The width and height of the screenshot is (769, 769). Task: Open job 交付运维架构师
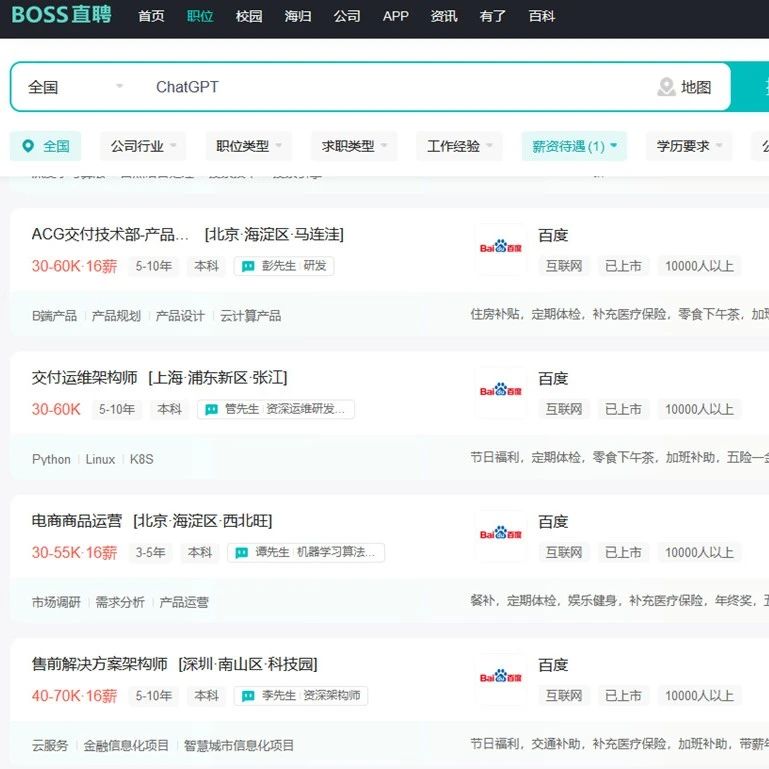[x=84, y=378]
